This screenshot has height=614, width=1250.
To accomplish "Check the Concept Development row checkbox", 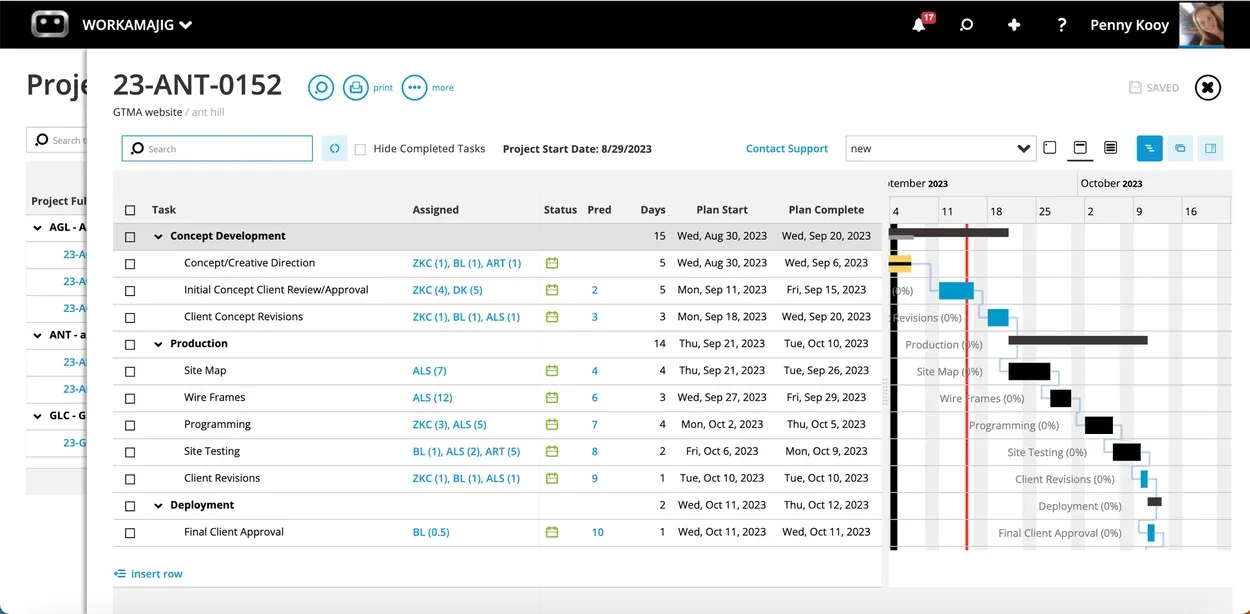I will click(130, 237).
